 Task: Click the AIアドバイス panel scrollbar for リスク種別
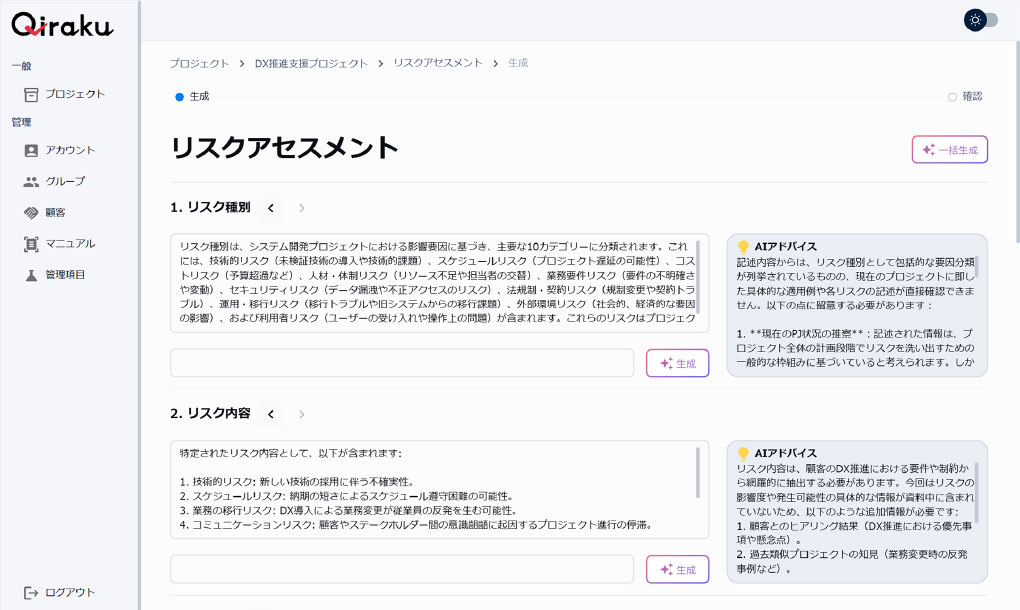pos(978,268)
